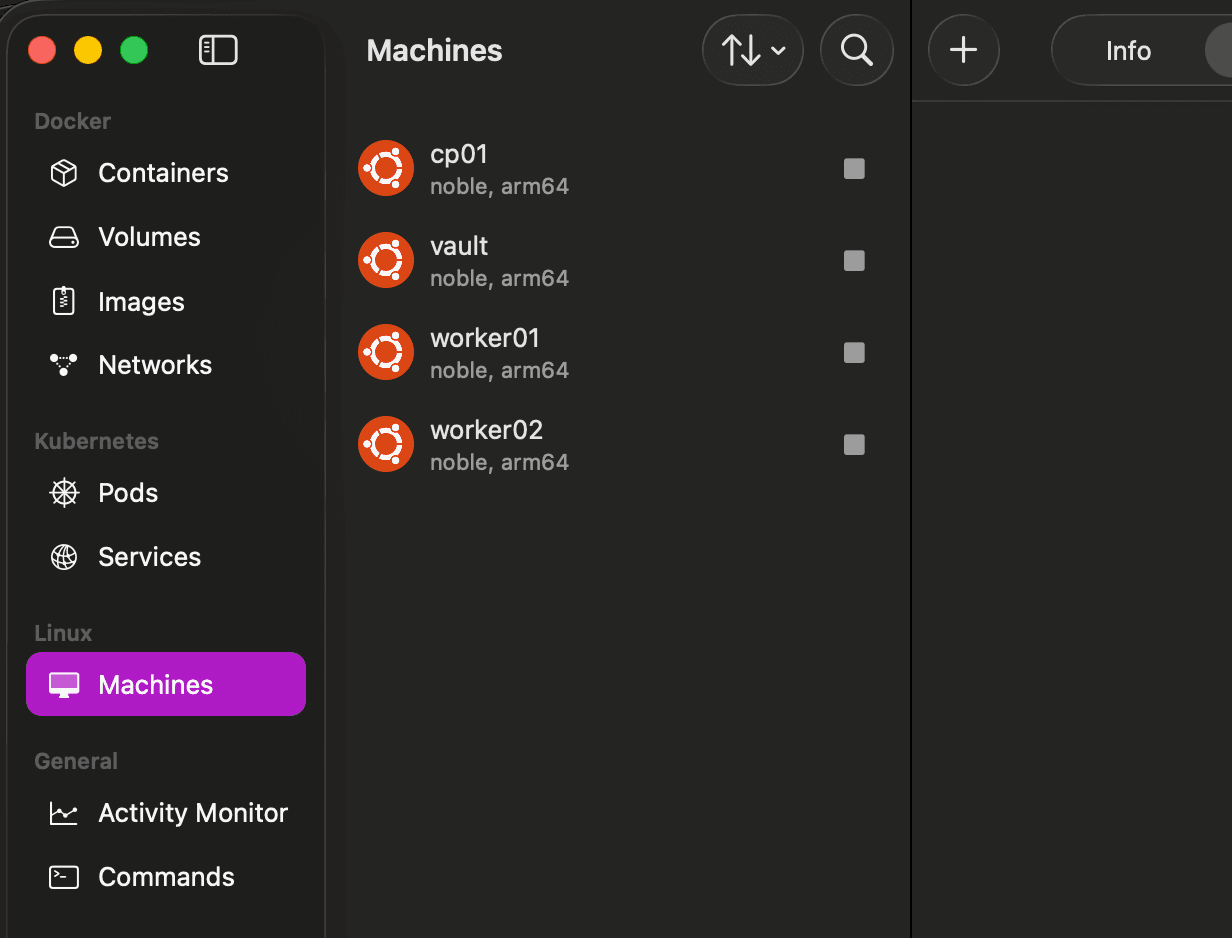Viewport: 1232px width, 938px height.
Task: Click the 'noble, arm64' subtitle under worker02
Action: tap(500, 462)
